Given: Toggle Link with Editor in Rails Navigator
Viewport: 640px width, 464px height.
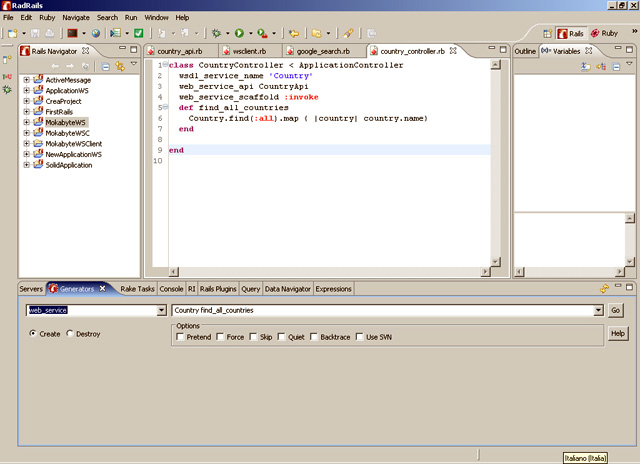Looking at the screenshot, I should pos(120,66).
